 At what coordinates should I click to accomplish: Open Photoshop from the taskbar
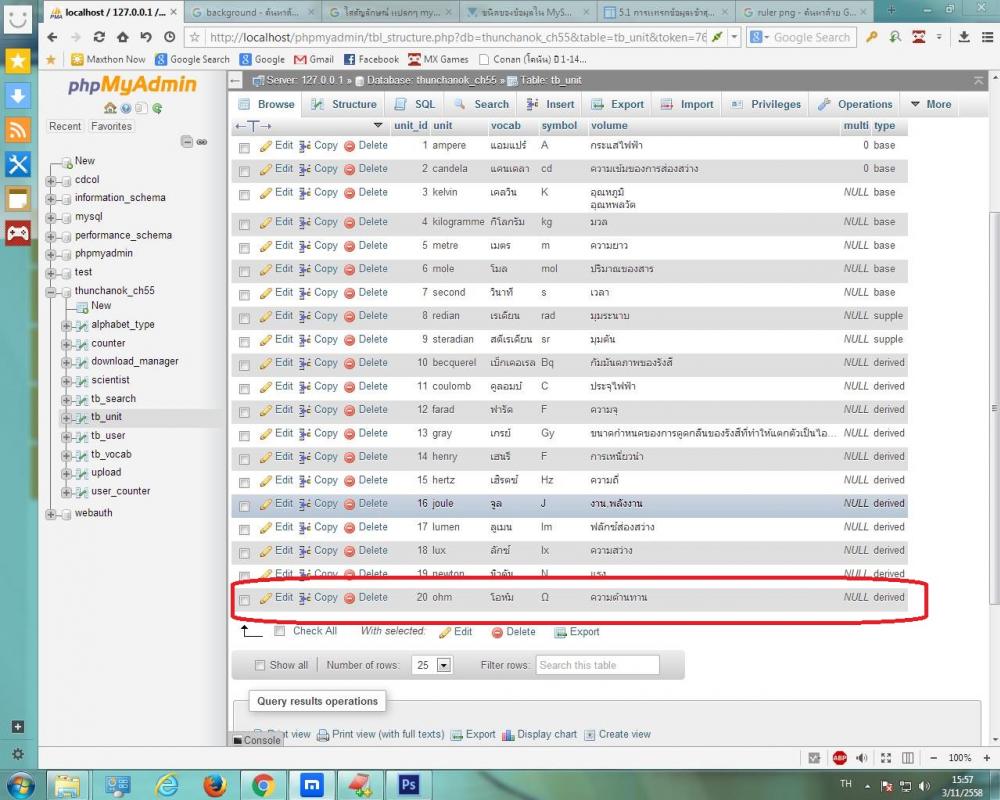408,784
